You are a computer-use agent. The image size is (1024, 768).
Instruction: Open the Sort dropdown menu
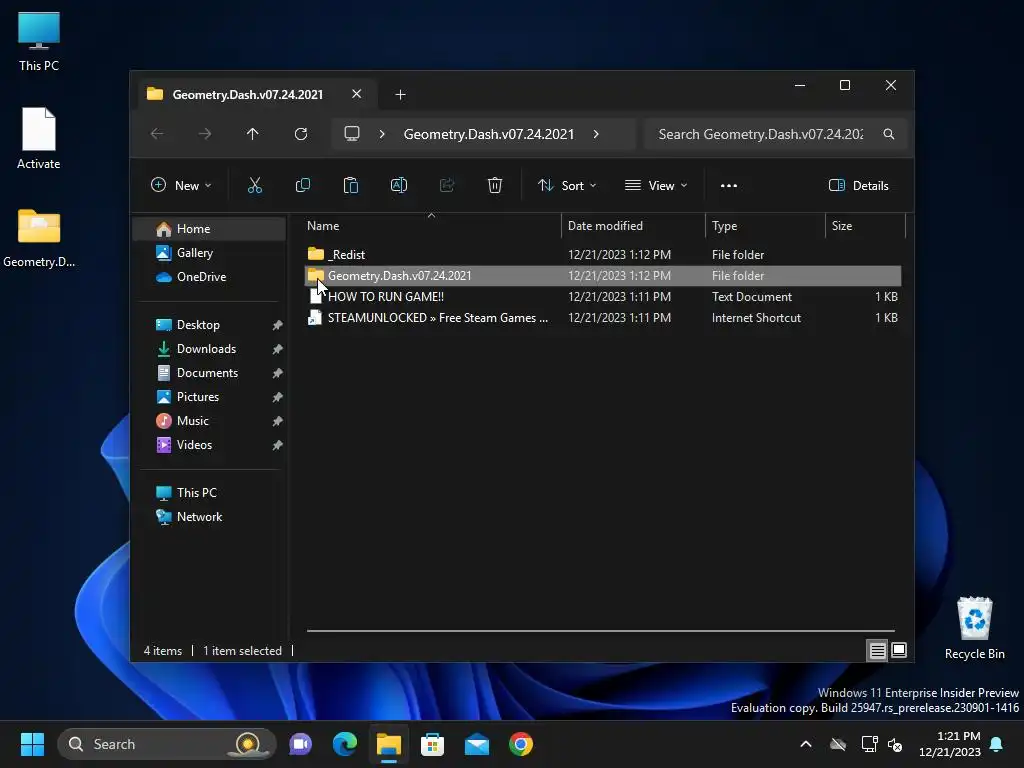(x=567, y=185)
